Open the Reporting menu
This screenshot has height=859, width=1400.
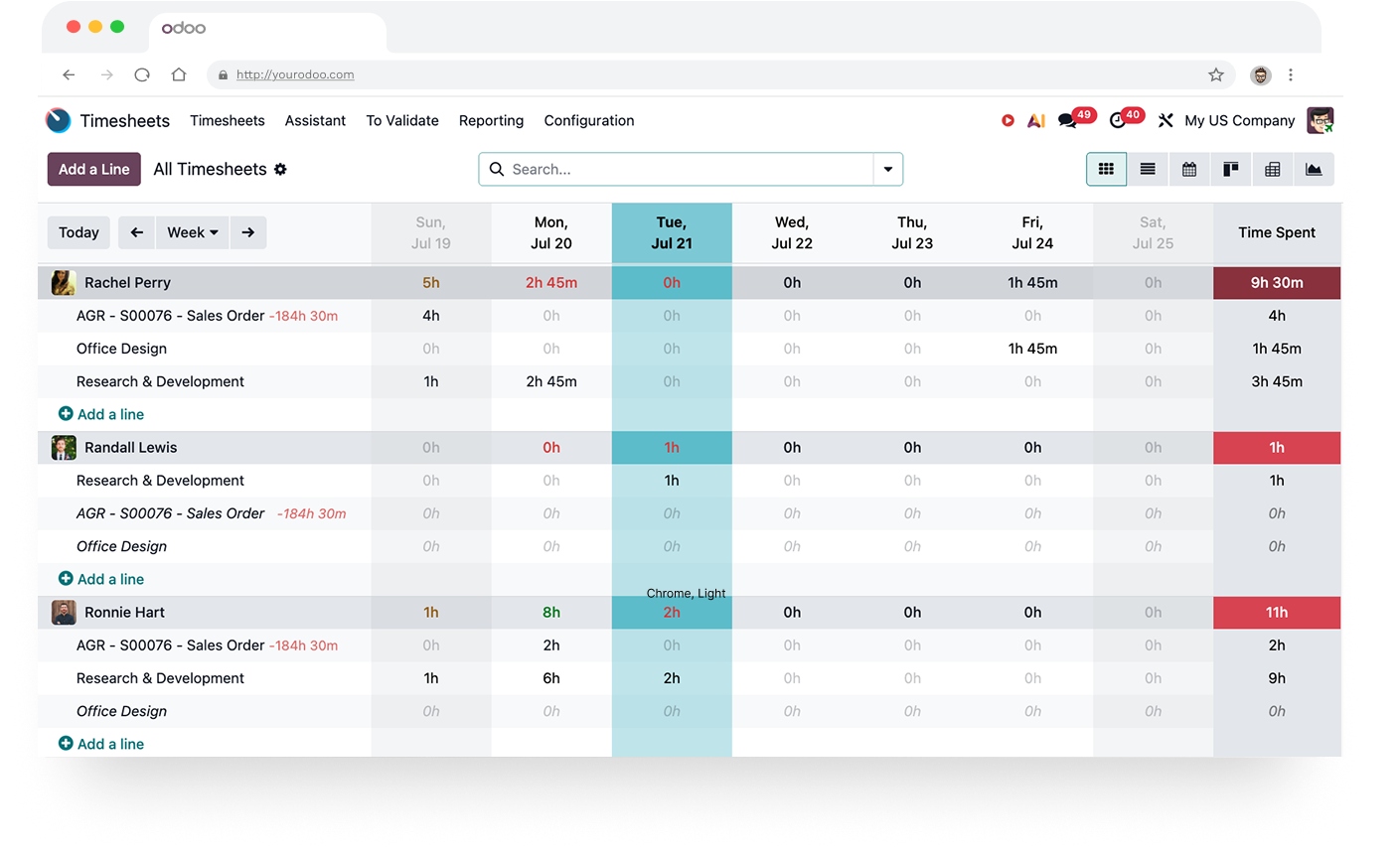click(491, 120)
